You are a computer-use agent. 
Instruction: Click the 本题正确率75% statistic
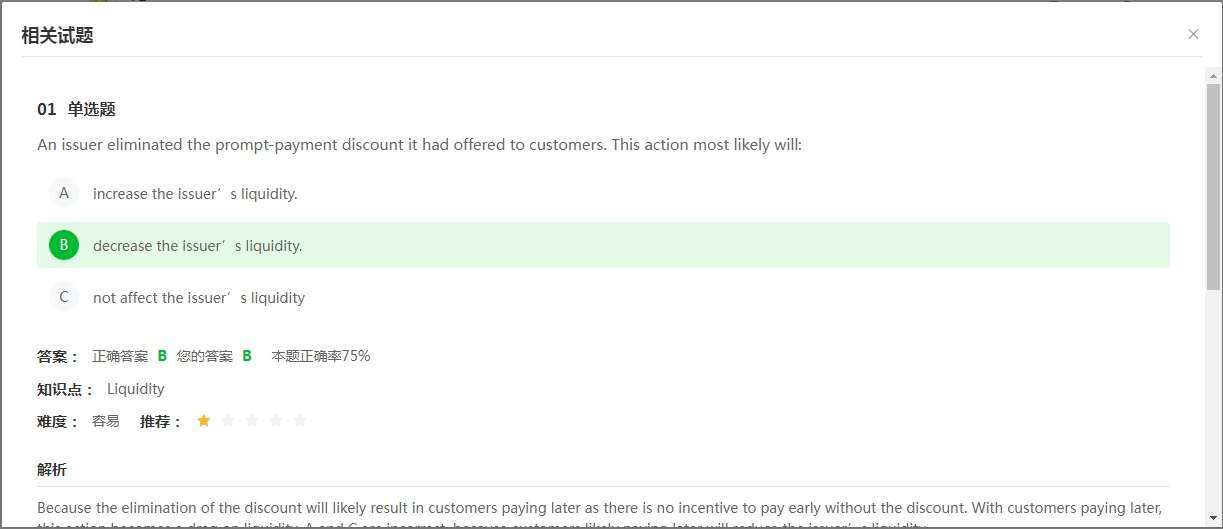point(321,356)
